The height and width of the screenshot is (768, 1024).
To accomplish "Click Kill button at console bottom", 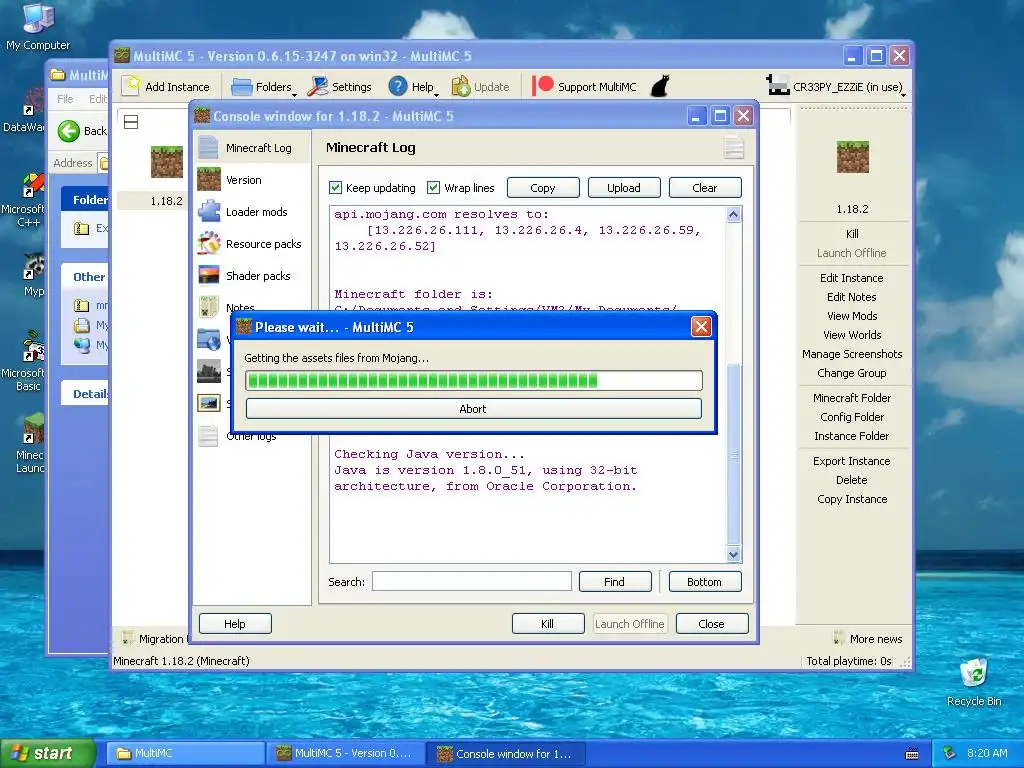I will pyautogui.click(x=547, y=624).
